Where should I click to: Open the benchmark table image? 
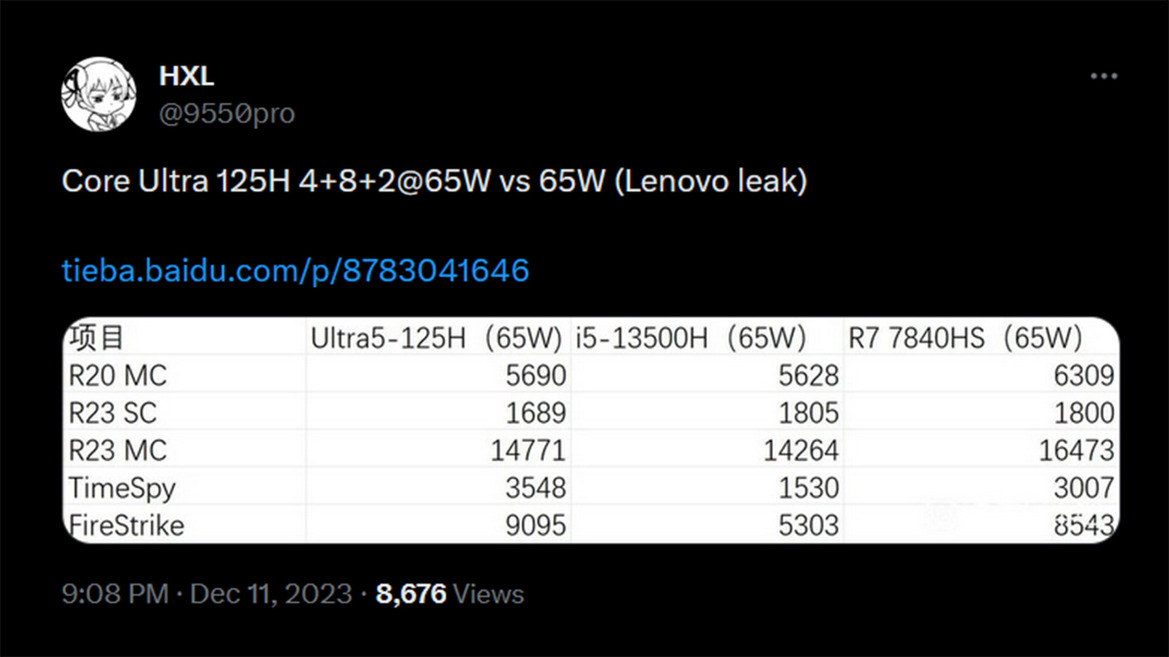590,430
